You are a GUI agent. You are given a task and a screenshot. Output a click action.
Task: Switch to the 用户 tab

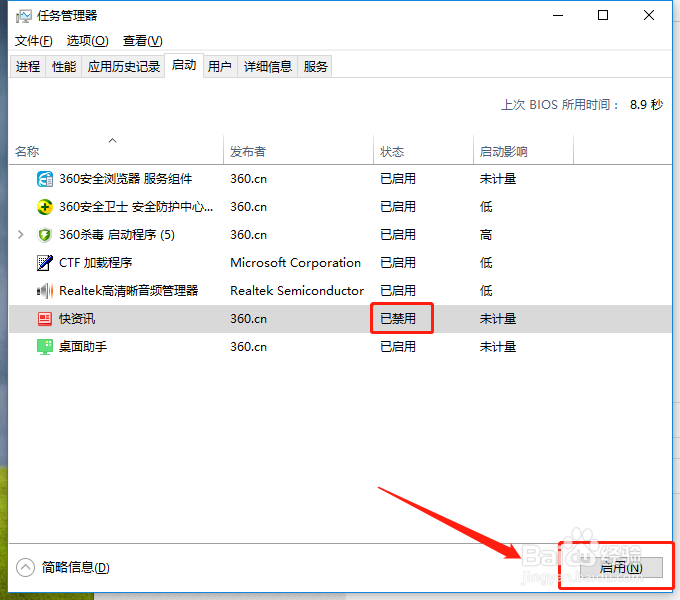[x=220, y=66]
